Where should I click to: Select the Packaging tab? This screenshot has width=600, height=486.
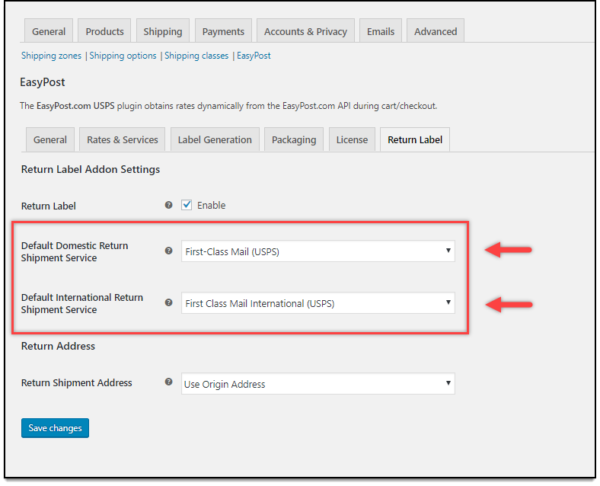(x=294, y=140)
